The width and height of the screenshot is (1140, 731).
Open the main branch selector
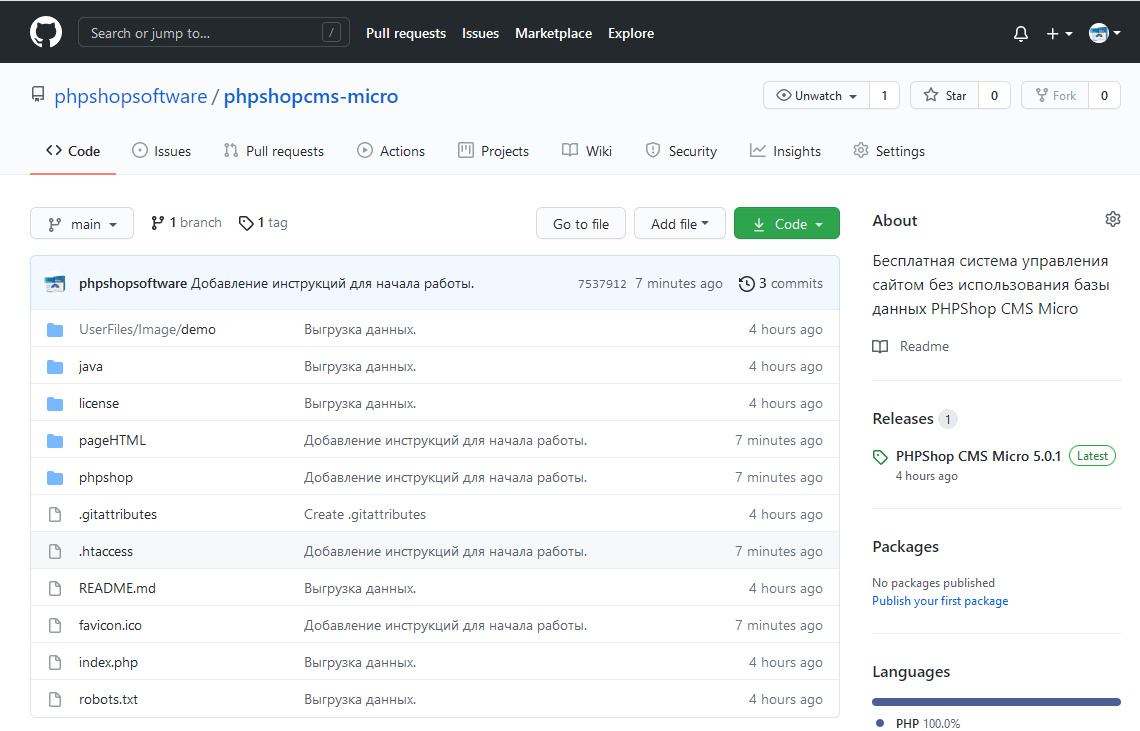(81, 224)
